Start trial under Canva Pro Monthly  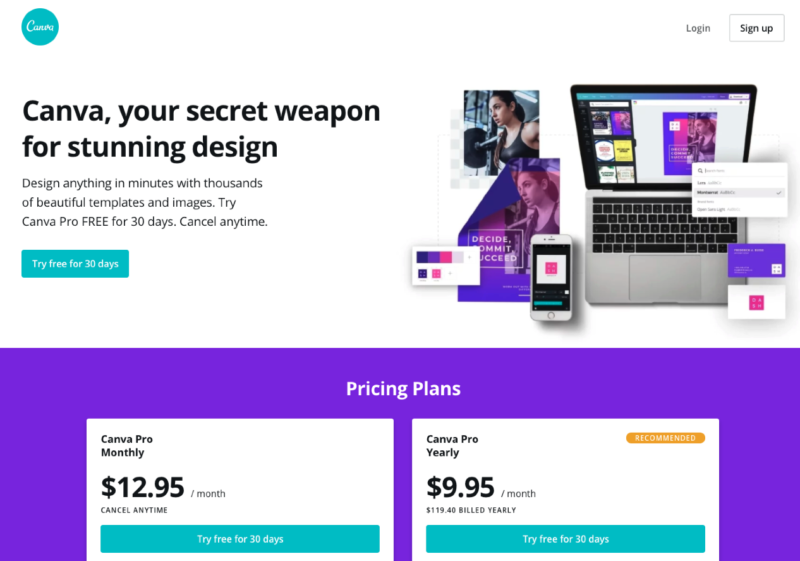(x=240, y=539)
